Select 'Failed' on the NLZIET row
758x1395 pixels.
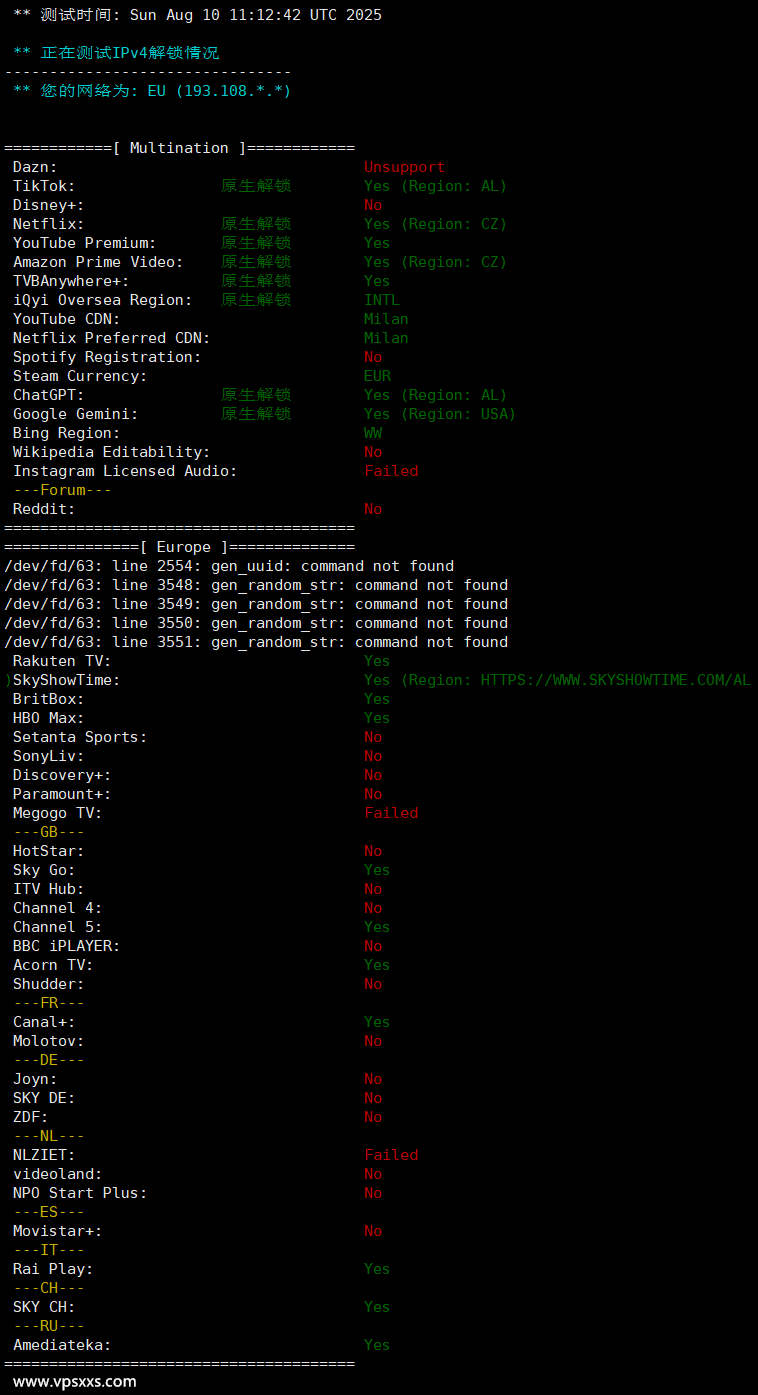[391, 1155]
